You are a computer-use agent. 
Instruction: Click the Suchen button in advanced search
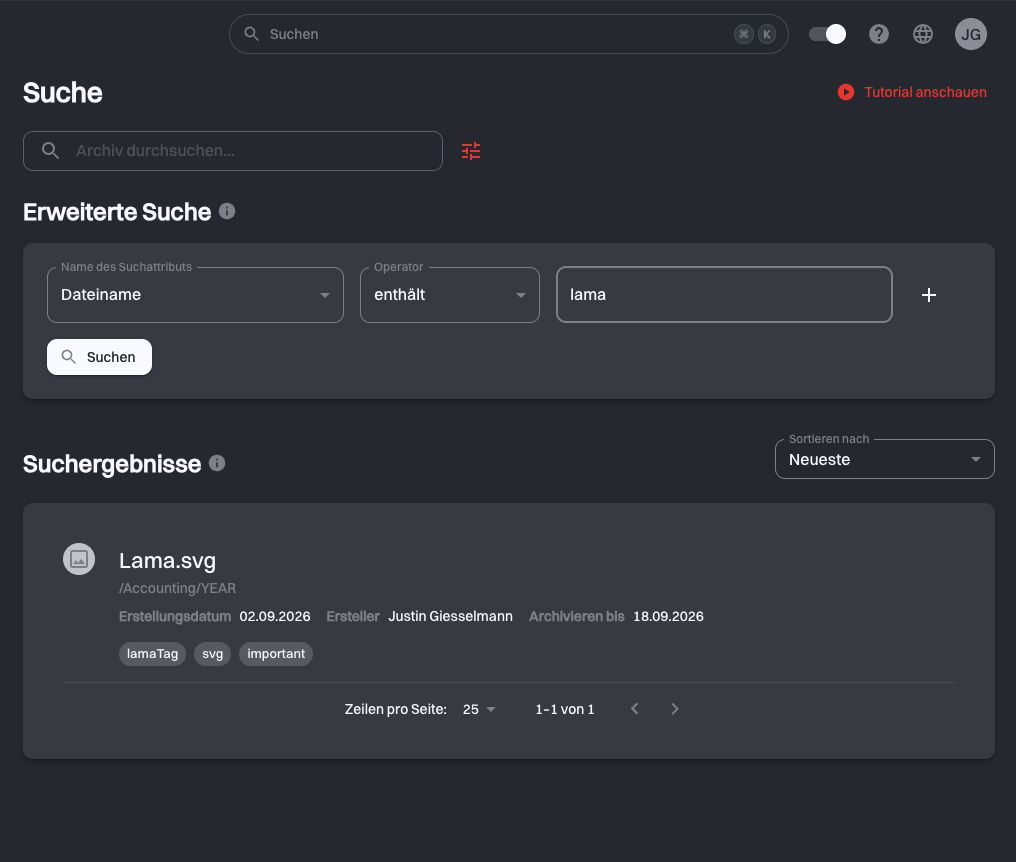(99, 357)
